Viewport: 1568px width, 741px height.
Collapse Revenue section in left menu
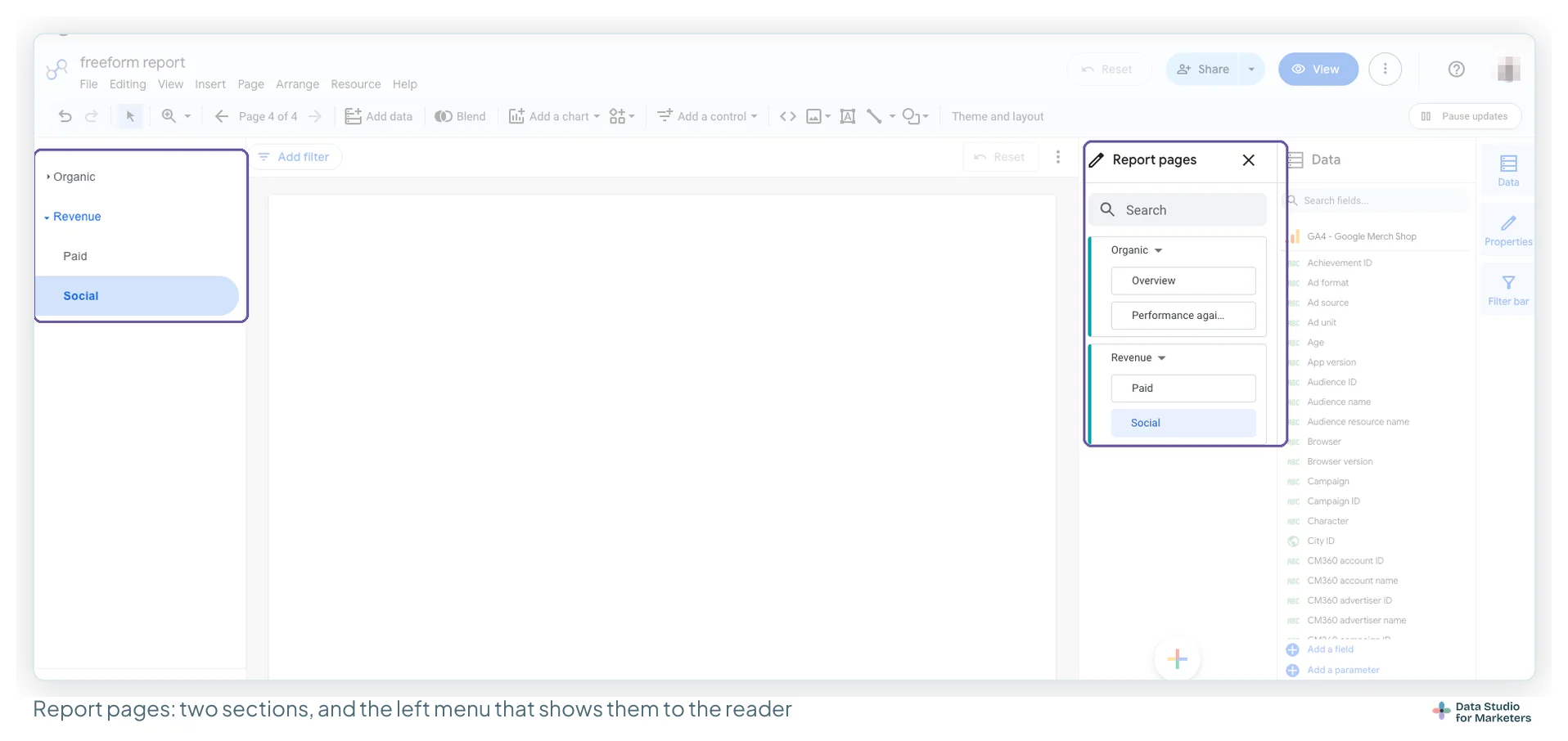pyautogui.click(x=47, y=218)
